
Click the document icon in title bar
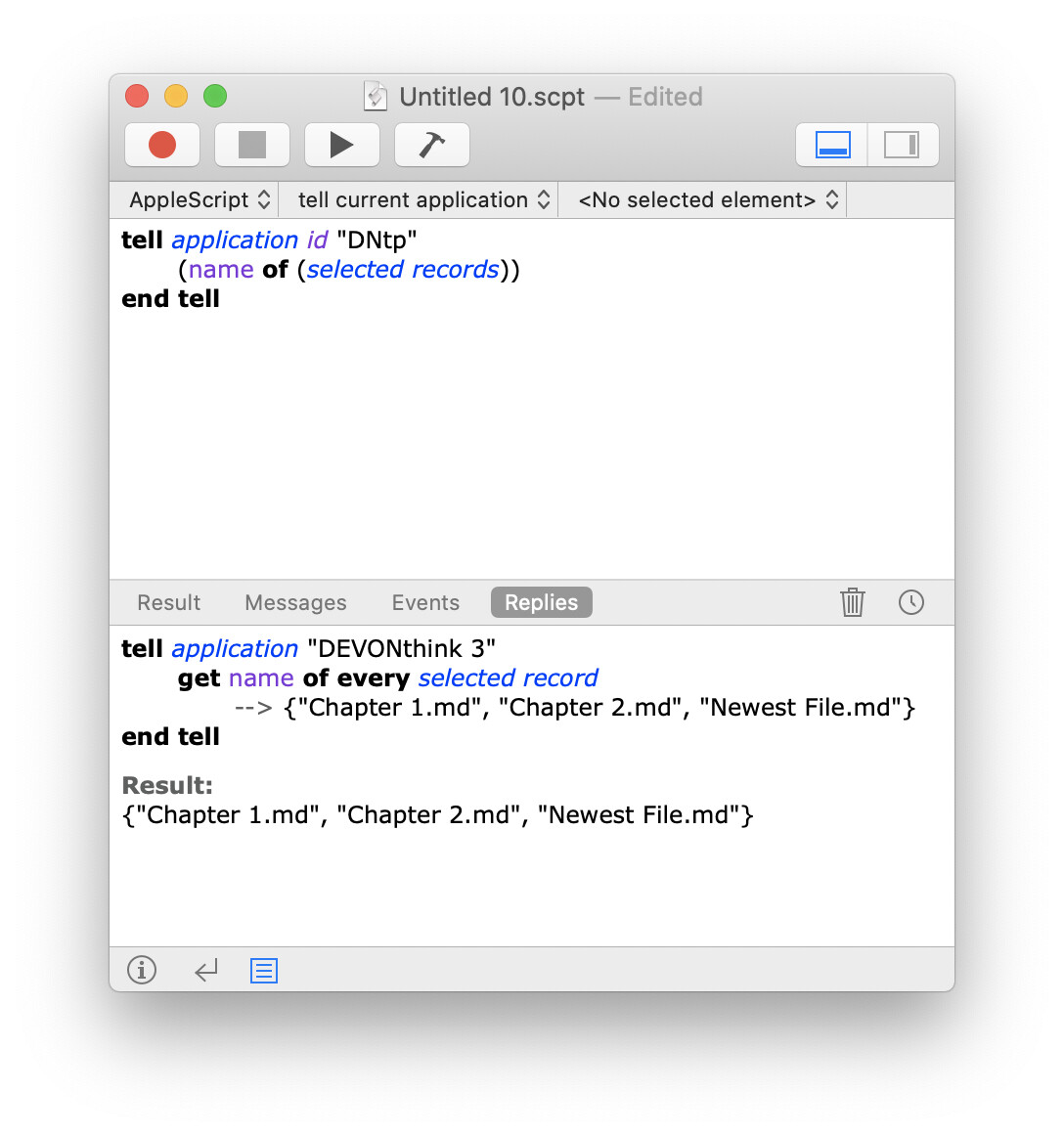pyautogui.click(x=376, y=96)
